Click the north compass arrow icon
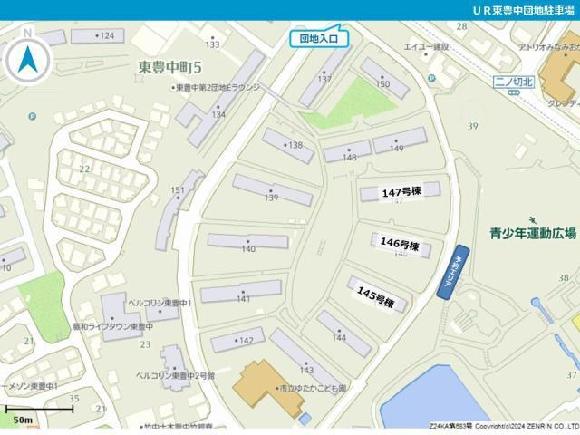Image resolution: width=580 pixels, height=435 pixels. tap(28, 60)
